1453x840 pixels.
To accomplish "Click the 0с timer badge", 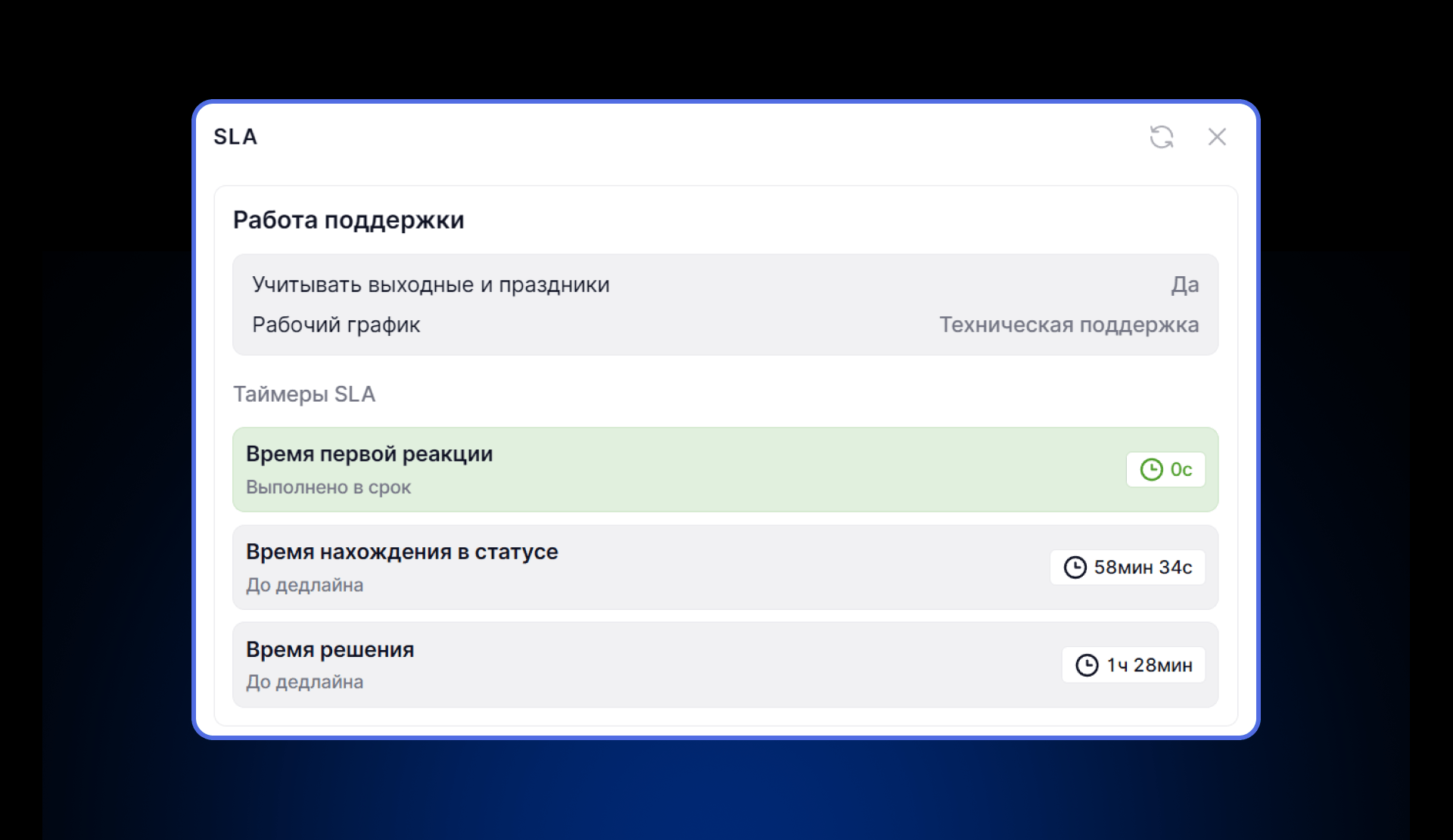I will [x=1165, y=470].
